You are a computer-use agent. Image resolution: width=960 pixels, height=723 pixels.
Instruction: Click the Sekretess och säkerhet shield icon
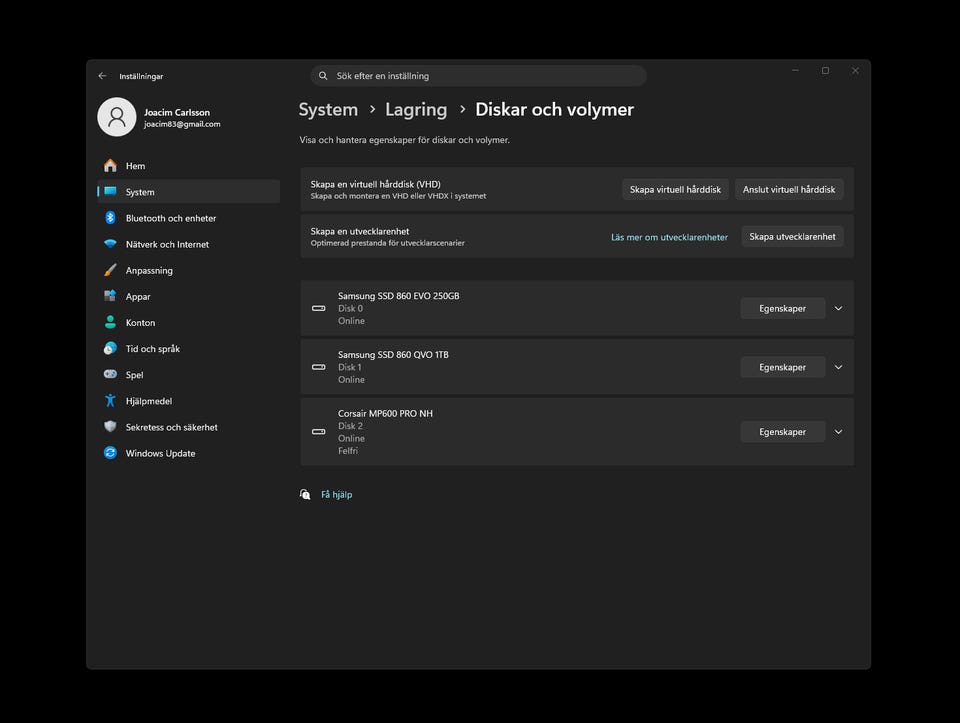tap(110, 427)
